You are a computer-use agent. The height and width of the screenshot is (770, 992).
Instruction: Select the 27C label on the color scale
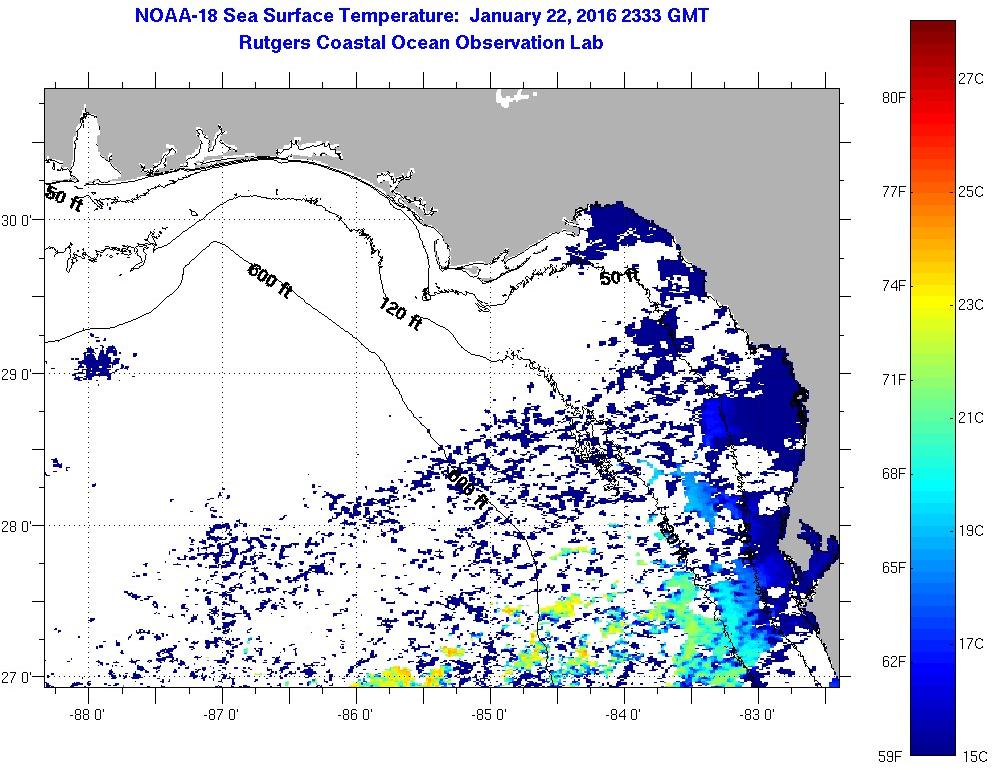(970, 78)
